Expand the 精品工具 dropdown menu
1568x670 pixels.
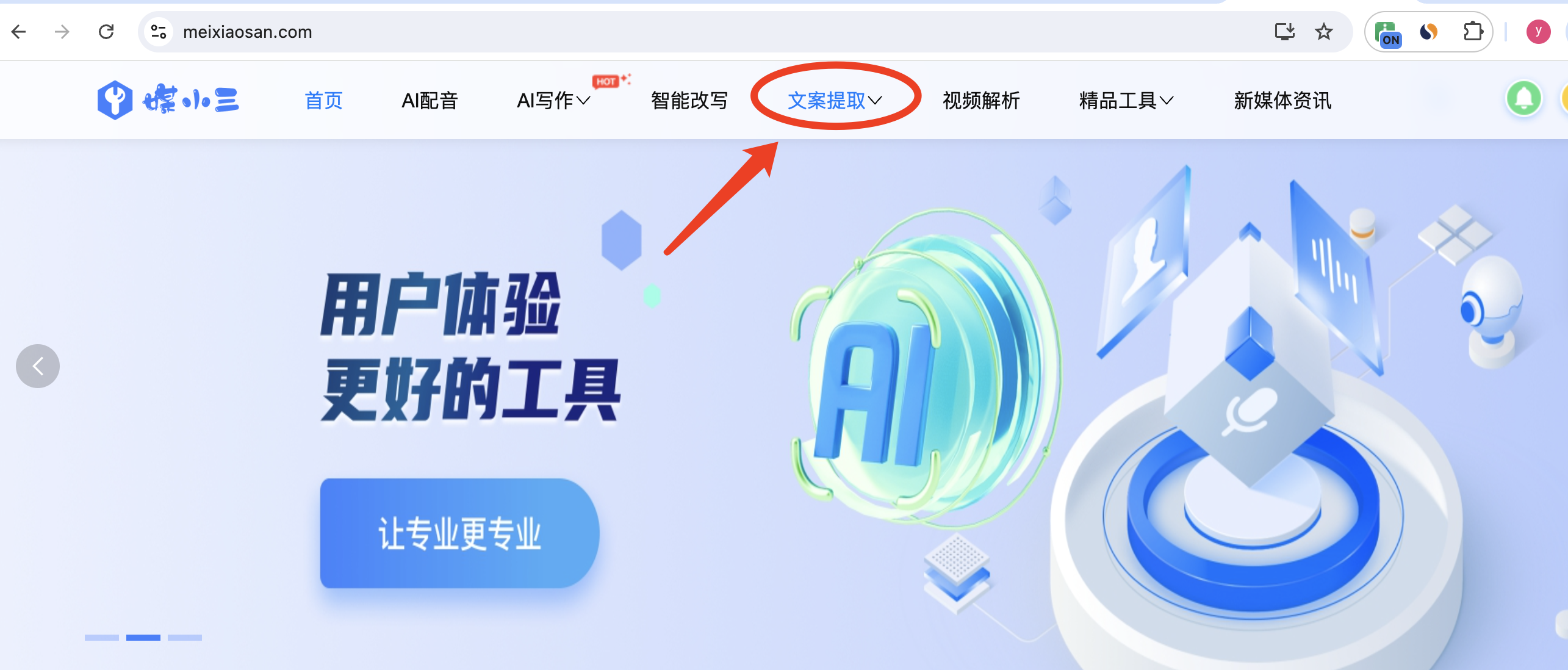(x=1126, y=101)
